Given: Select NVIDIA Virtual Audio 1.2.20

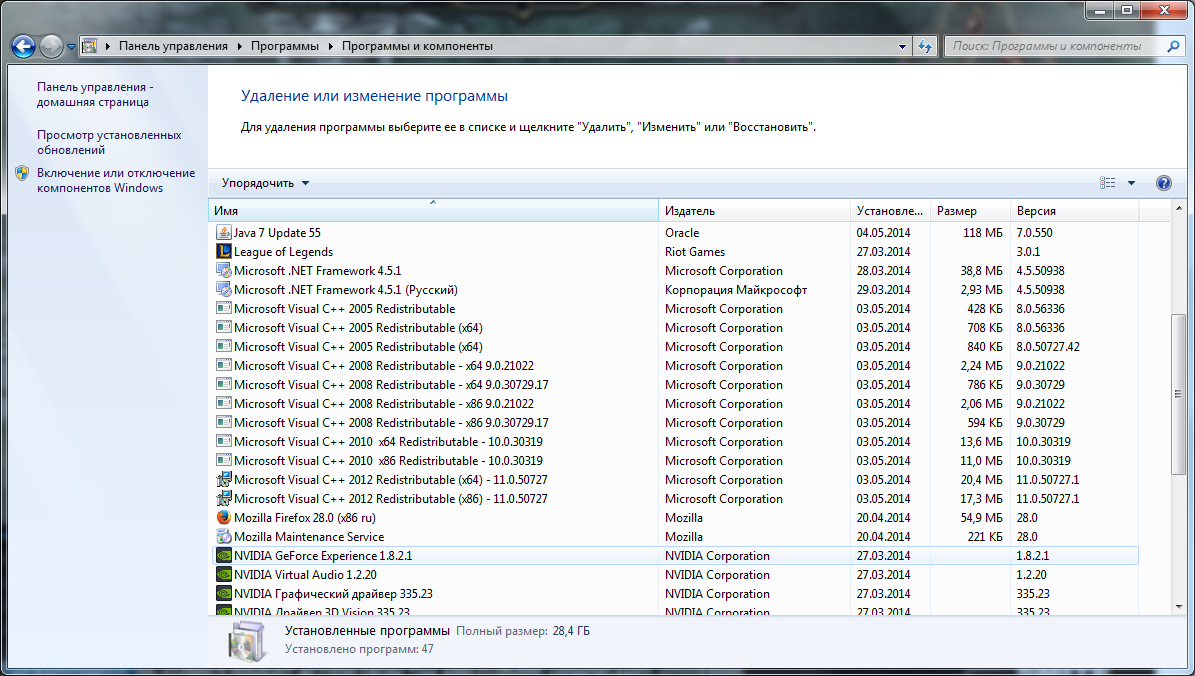Looking at the screenshot, I should click(674, 575).
